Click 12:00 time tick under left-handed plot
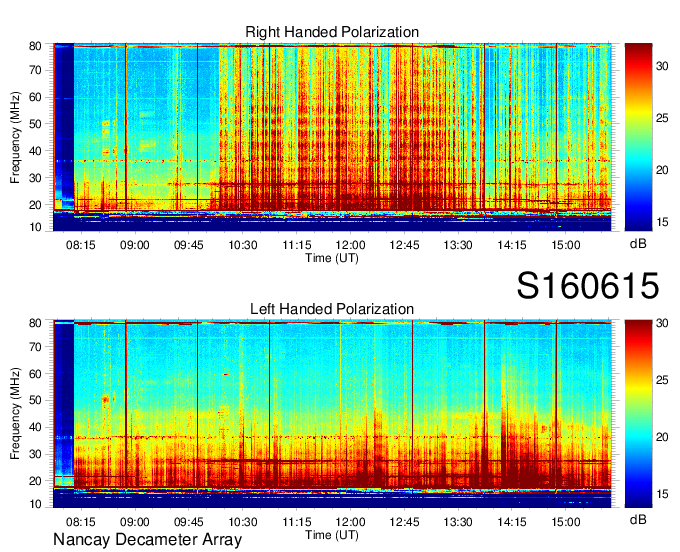Viewport: 680px width, 552px height. coord(350,522)
